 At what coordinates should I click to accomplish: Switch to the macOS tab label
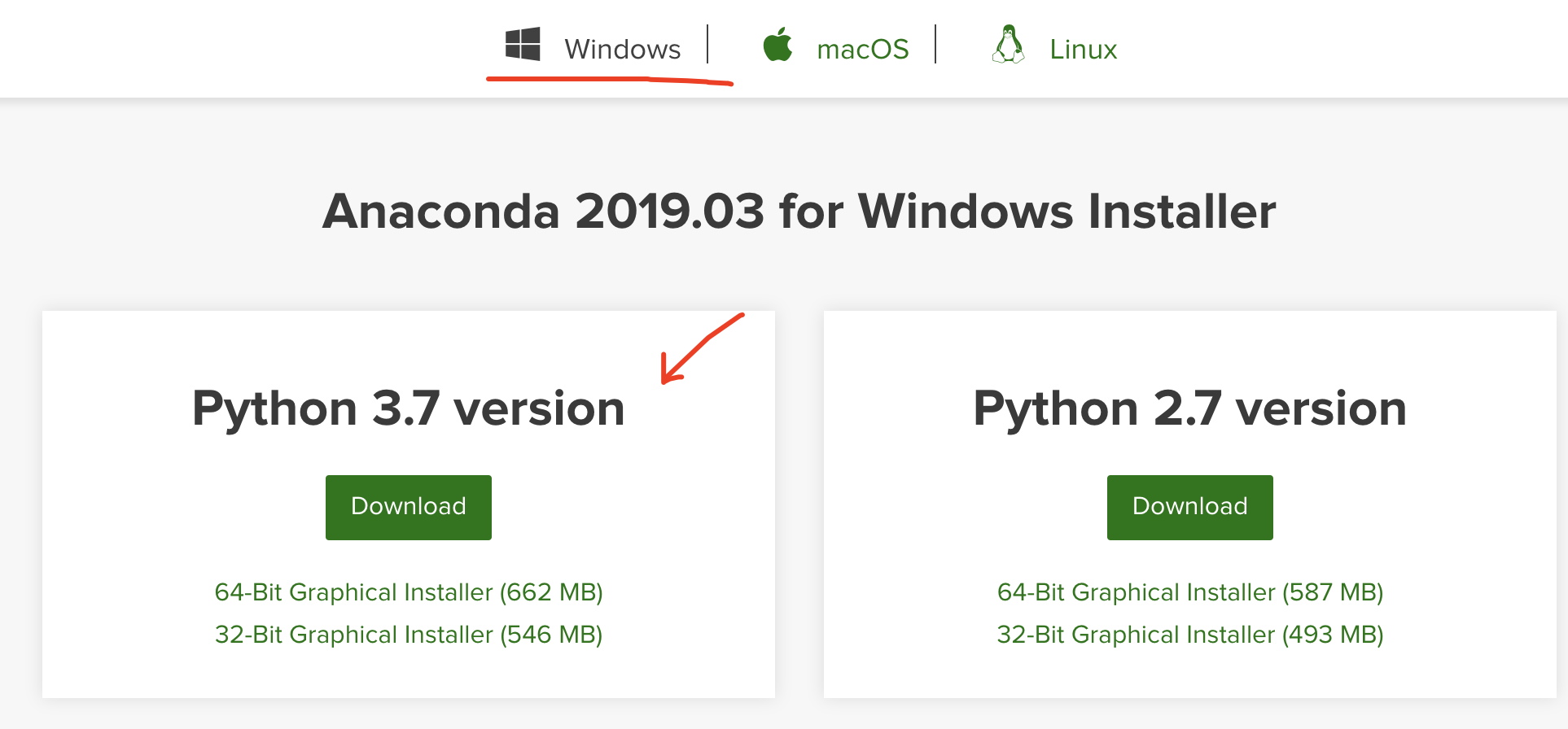tap(863, 50)
